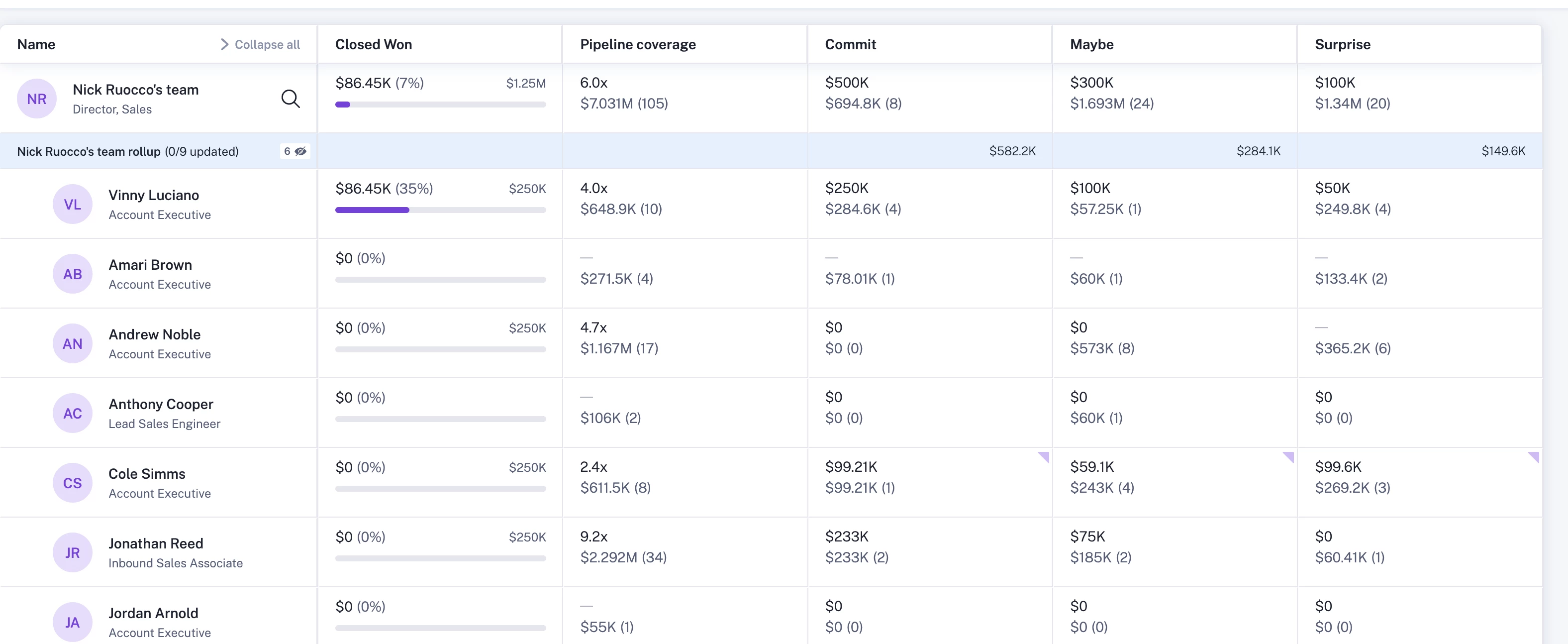Open the Anthony Cooper name link
1568x644 pixels.
coord(161,404)
